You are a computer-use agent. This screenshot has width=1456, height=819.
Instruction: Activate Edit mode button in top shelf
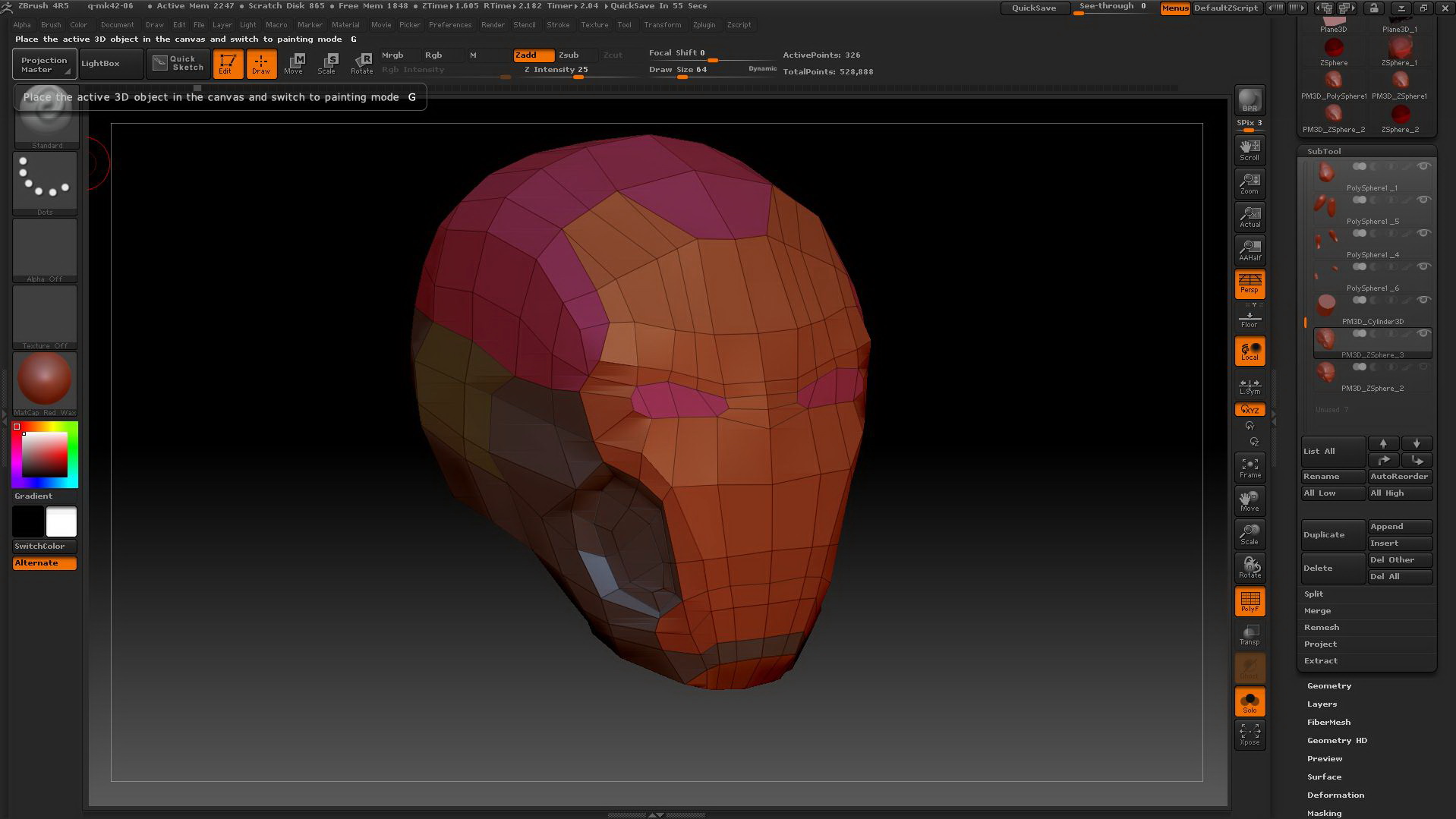coord(228,64)
